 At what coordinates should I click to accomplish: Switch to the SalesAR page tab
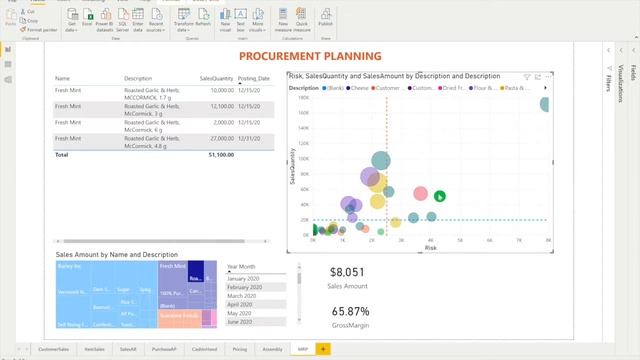(x=128, y=349)
